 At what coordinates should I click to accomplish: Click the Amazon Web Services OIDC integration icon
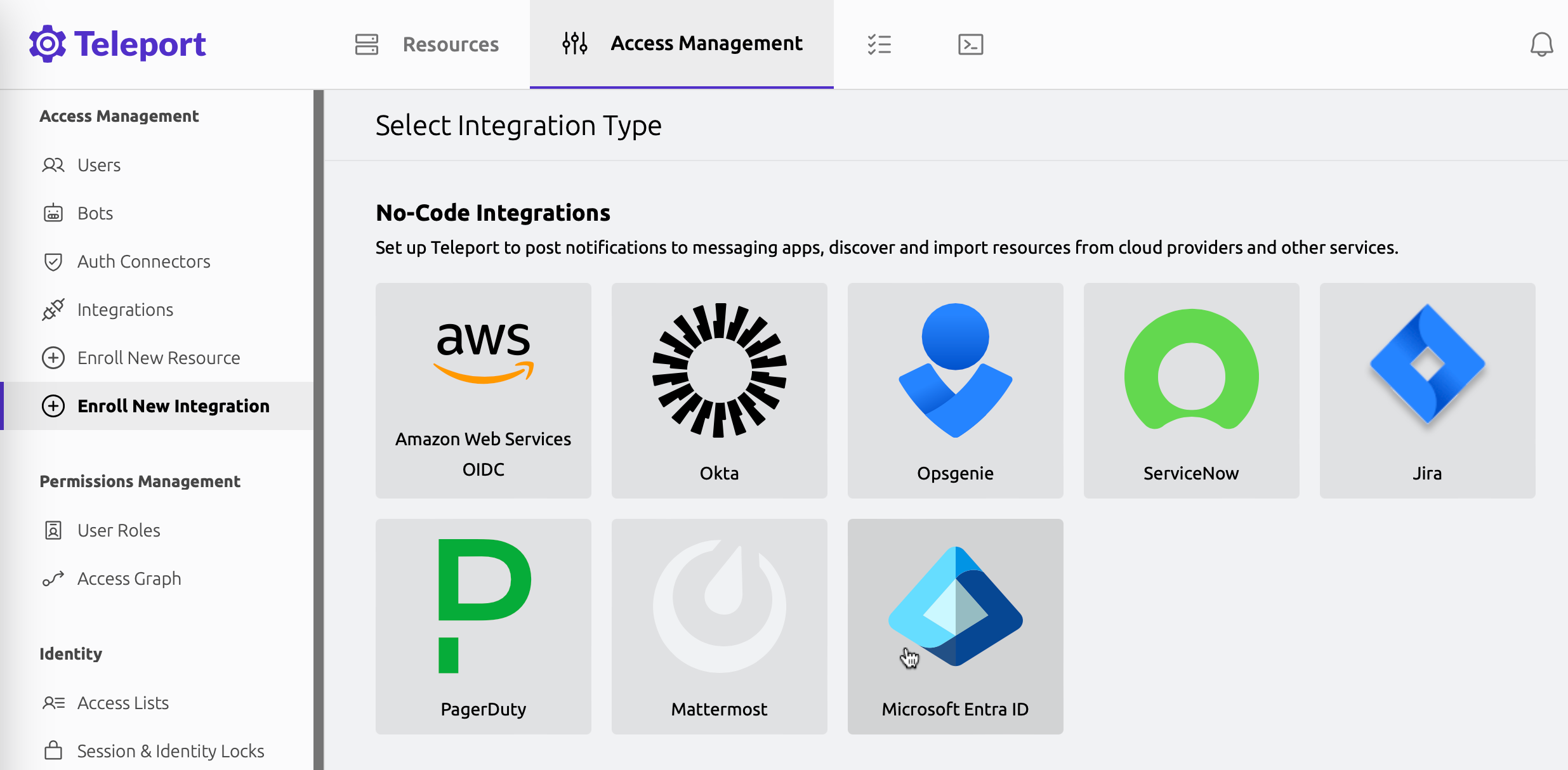(483, 391)
